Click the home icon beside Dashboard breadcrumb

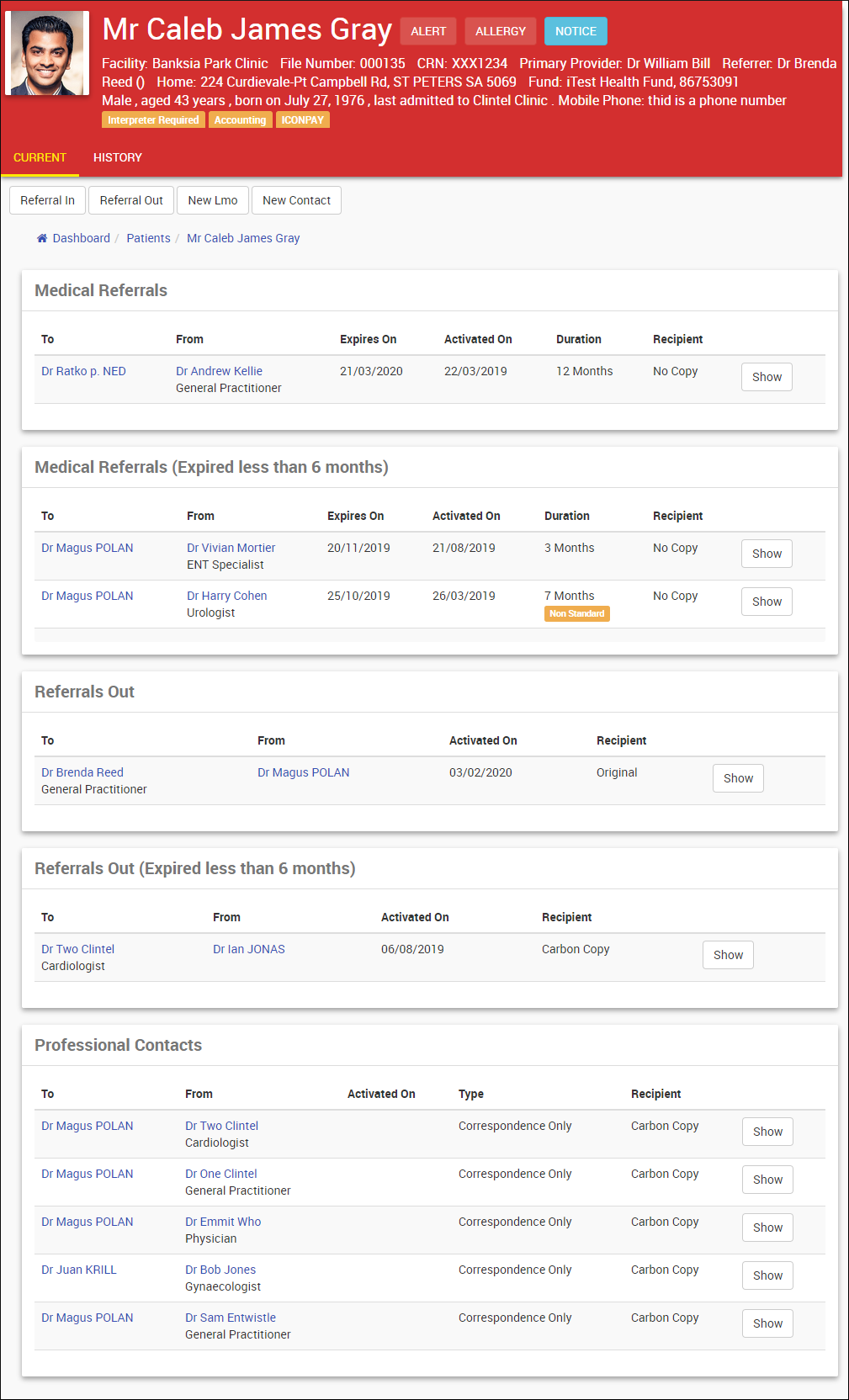(x=42, y=239)
